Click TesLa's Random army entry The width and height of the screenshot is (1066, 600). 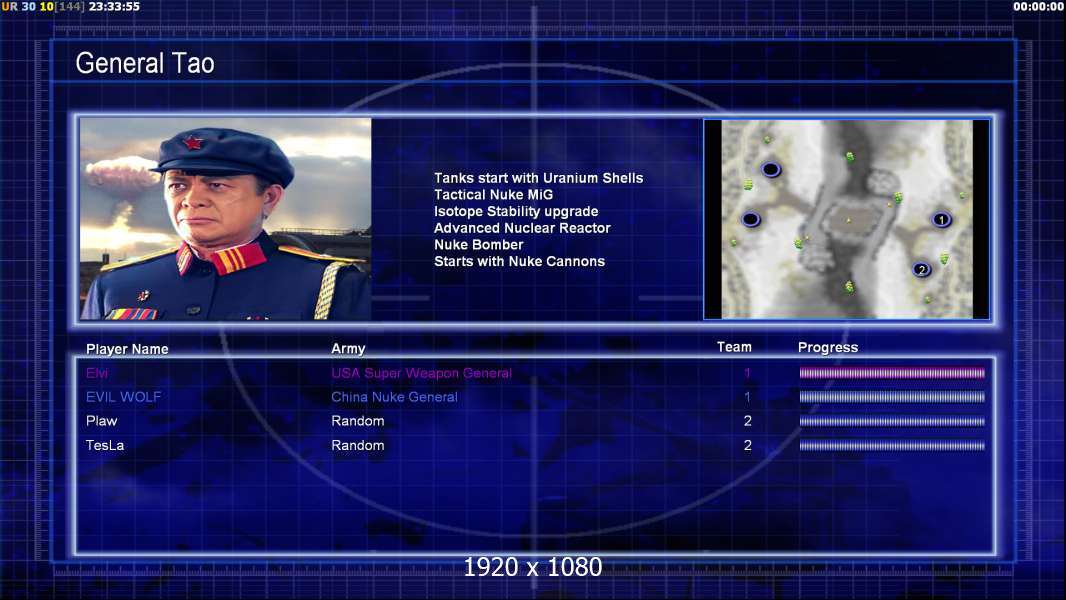point(358,446)
